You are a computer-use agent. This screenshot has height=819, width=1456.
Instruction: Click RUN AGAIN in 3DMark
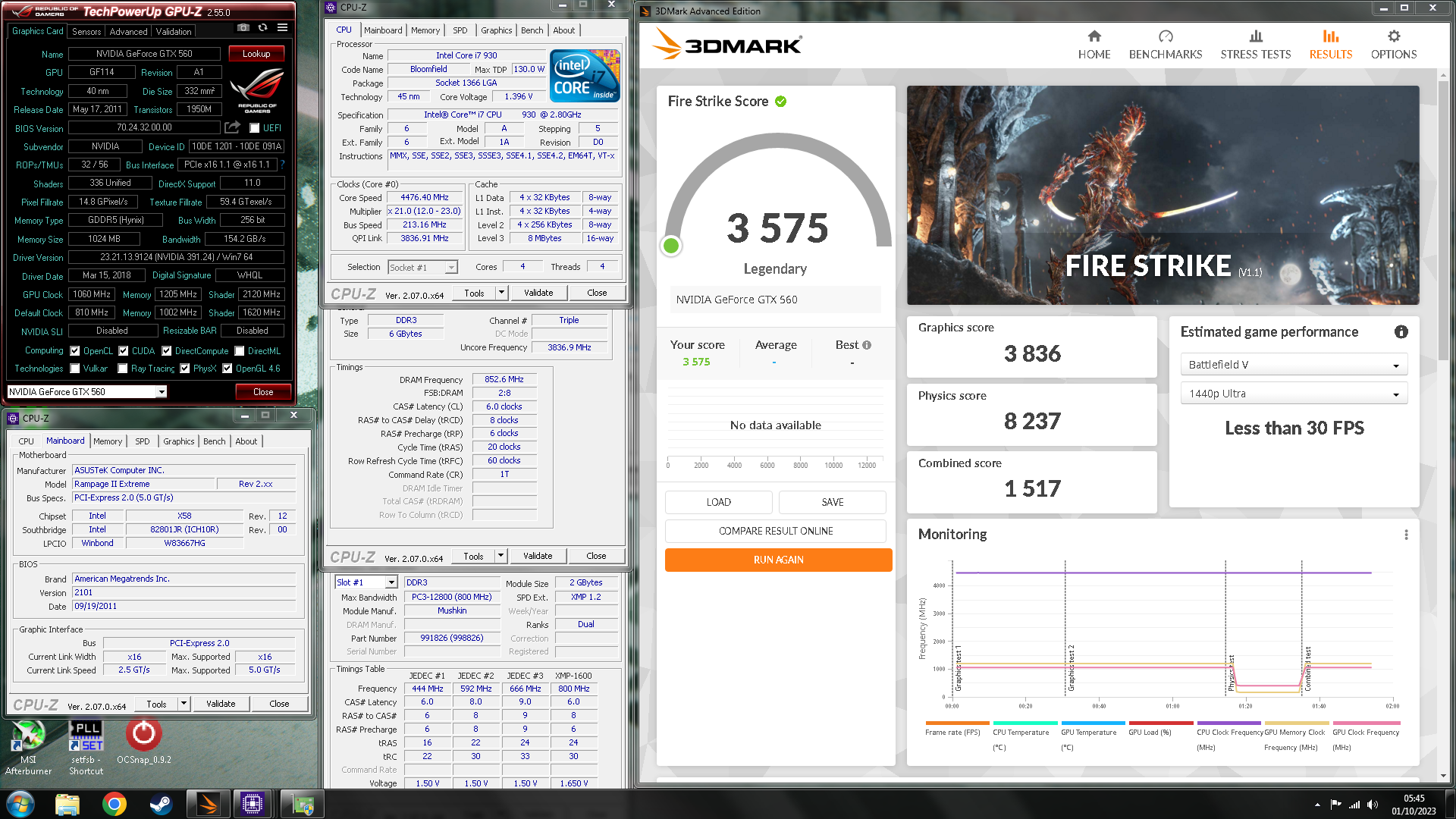pos(779,560)
